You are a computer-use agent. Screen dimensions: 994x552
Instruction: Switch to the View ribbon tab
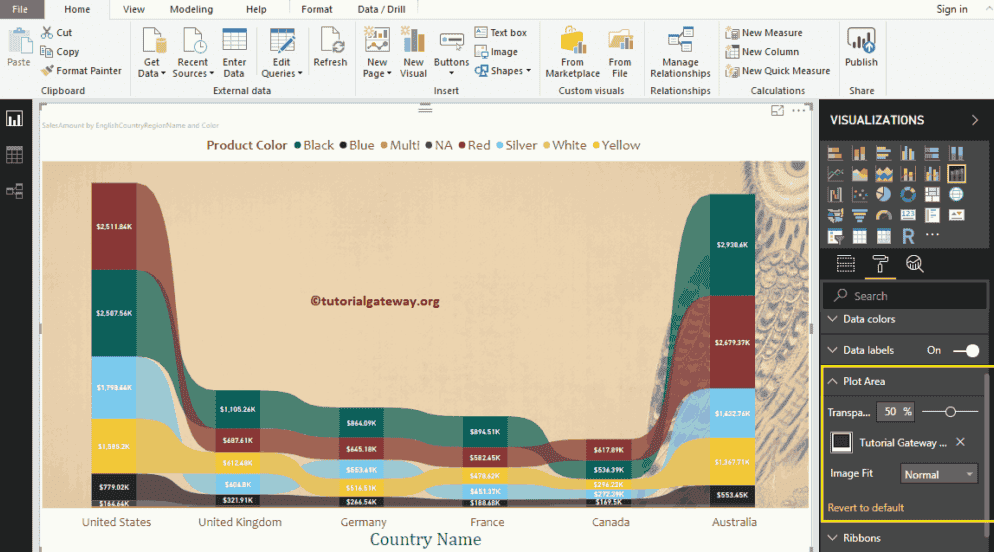tap(133, 9)
